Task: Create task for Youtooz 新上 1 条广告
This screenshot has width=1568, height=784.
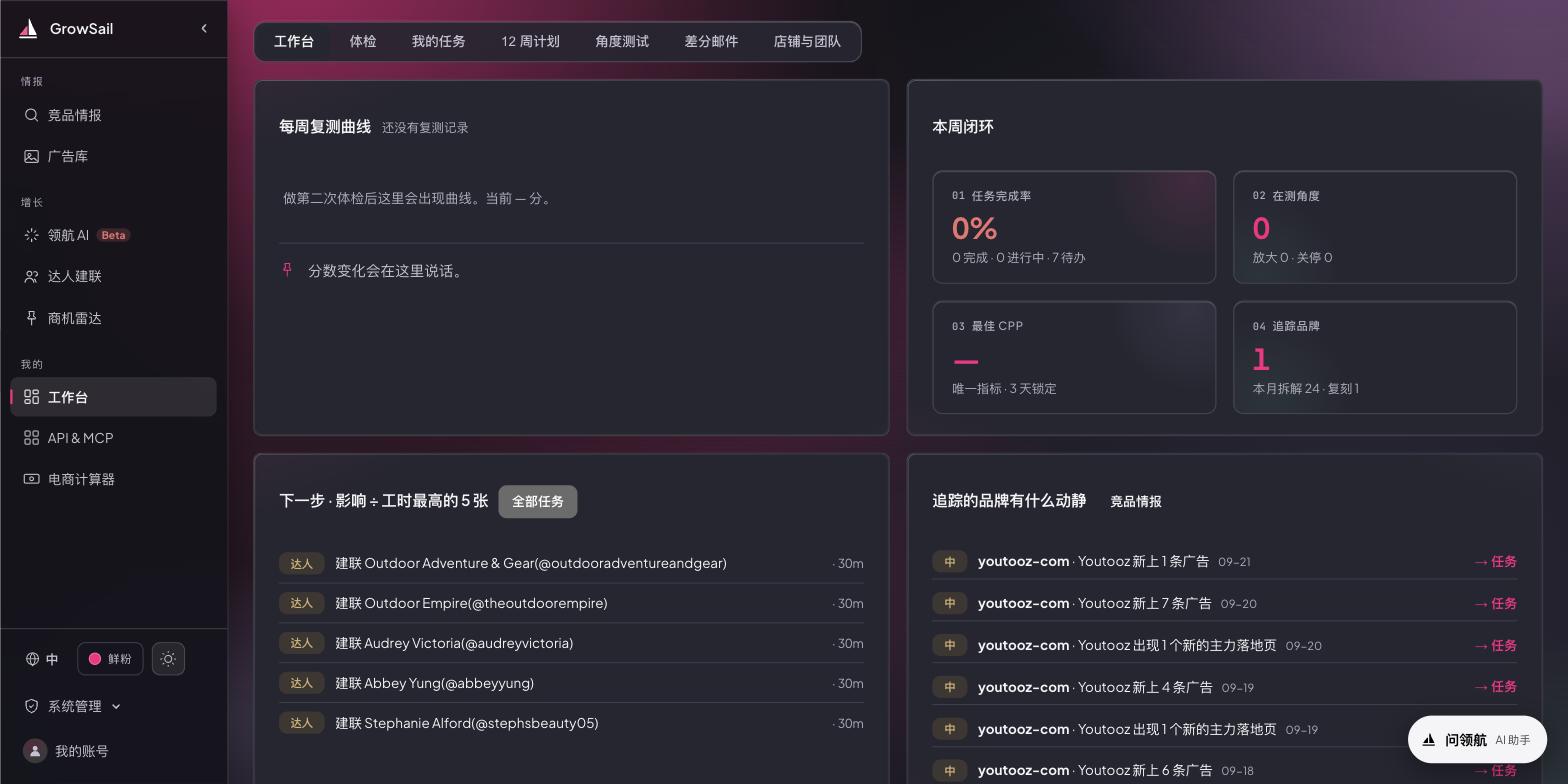Action: click(x=1496, y=562)
